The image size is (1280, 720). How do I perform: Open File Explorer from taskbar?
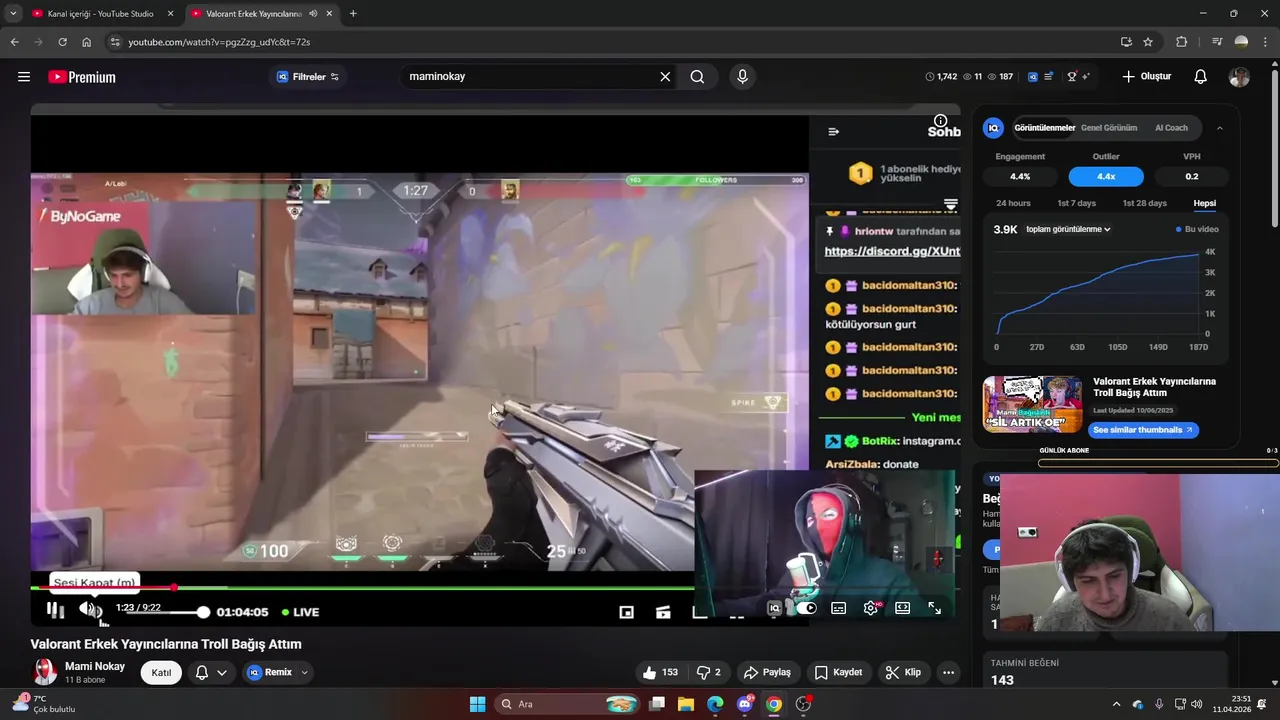pos(686,704)
